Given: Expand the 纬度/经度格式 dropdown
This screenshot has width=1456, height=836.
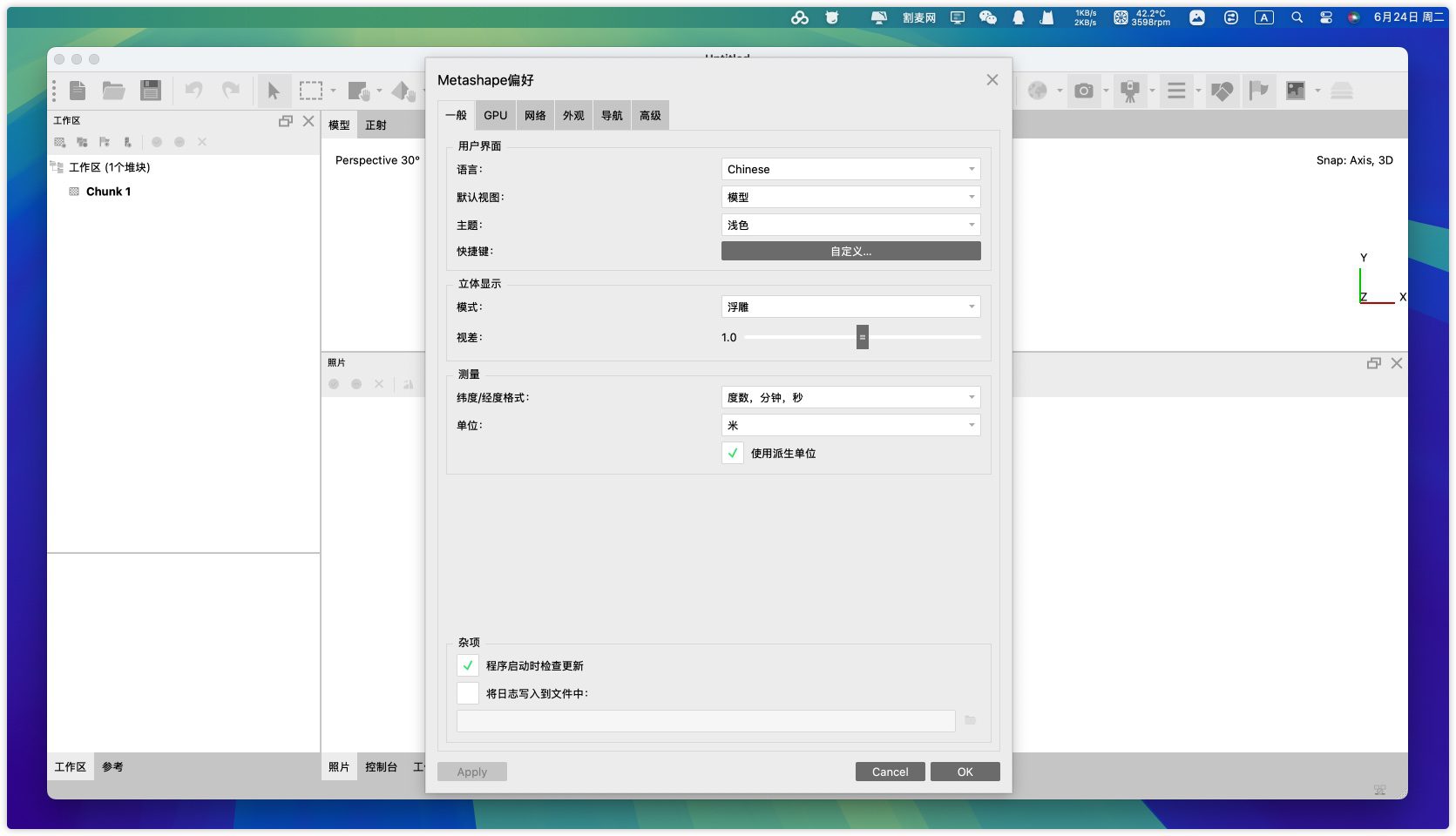Looking at the screenshot, I should click(x=850, y=397).
